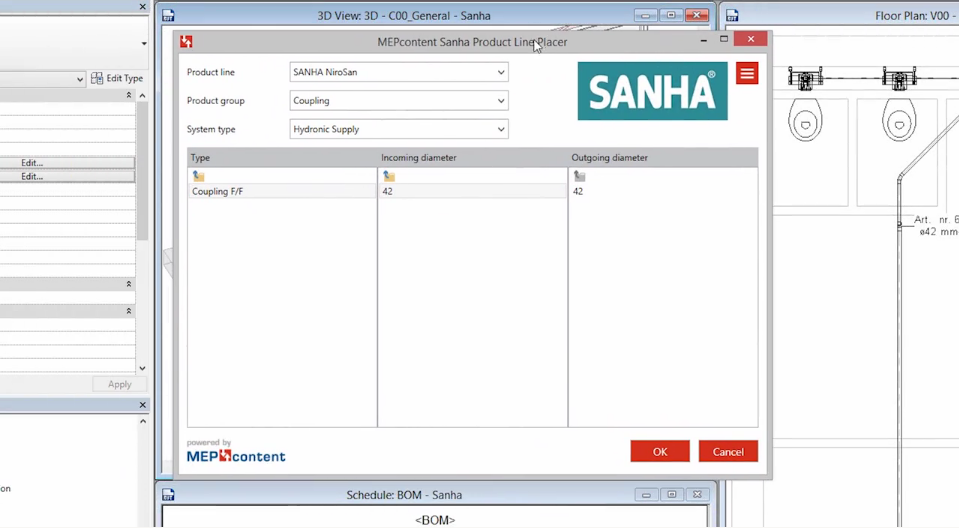
Task: Open the Product line dropdown
Action: click(399, 72)
